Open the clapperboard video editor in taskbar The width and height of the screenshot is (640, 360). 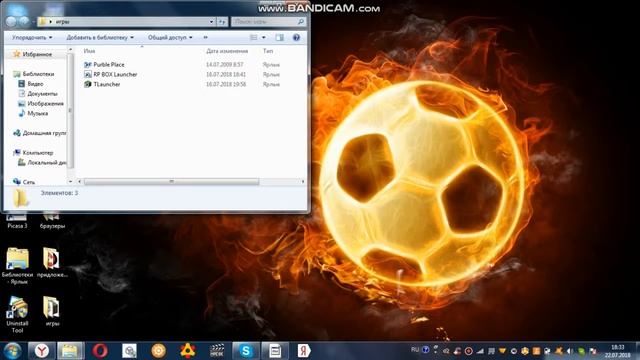pos(217,351)
